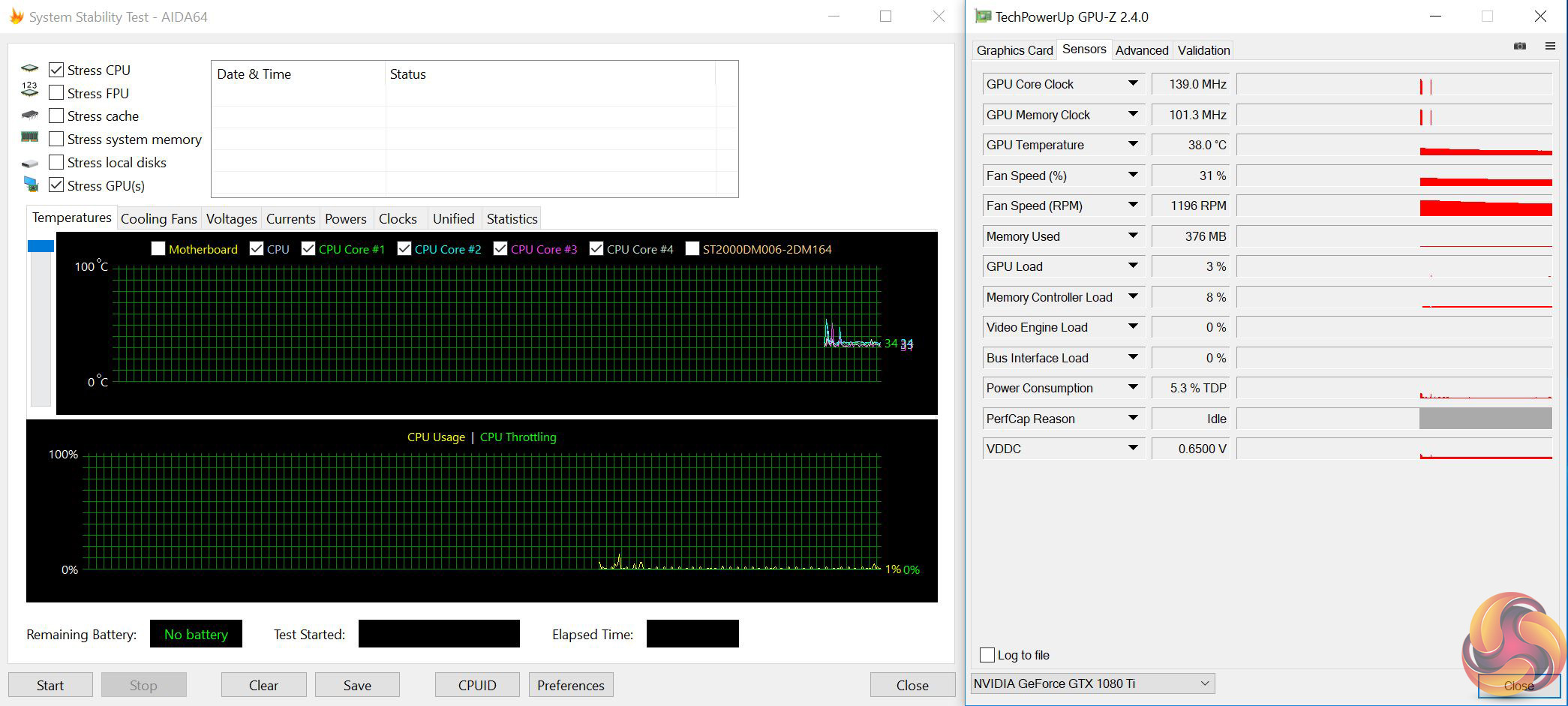The width and height of the screenshot is (1568, 706).
Task: Open the CPUID panel
Action: click(x=477, y=685)
